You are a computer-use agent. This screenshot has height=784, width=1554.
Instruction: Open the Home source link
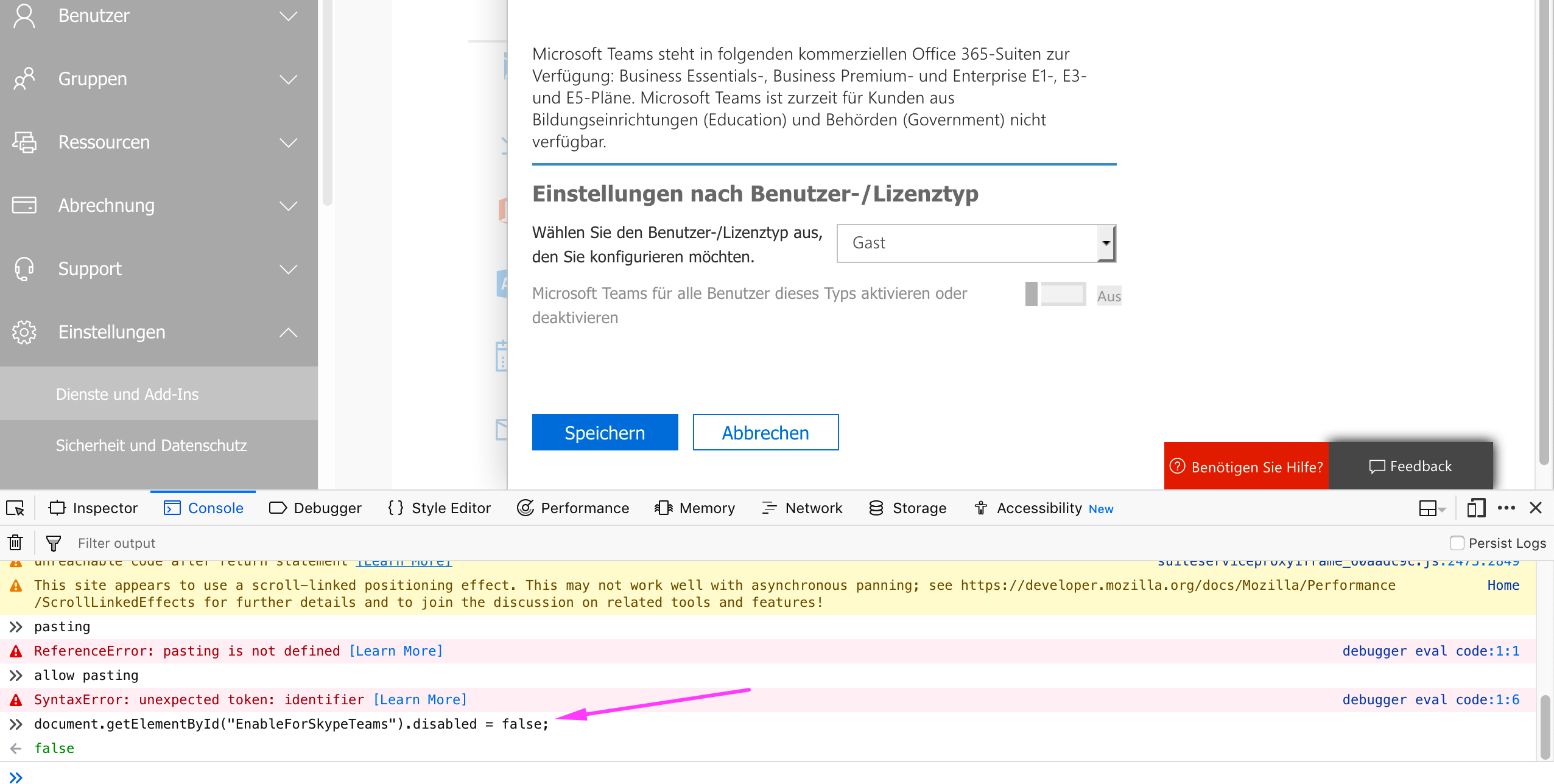1503,586
